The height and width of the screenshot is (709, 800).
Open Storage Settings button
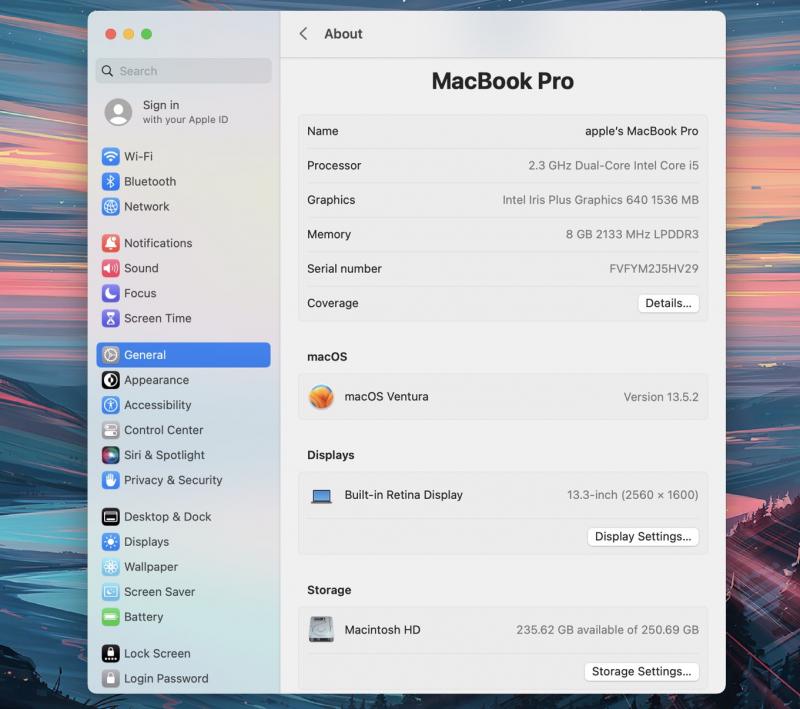coord(641,671)
